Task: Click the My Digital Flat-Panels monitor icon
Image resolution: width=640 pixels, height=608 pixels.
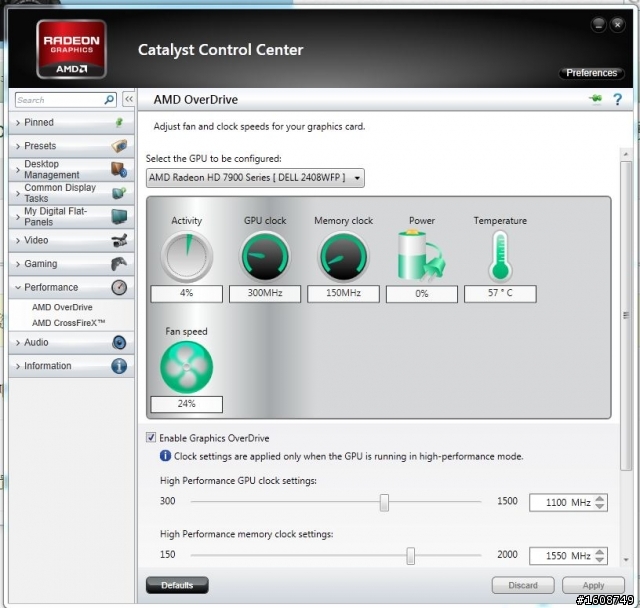Action: [x=119, y=216]
